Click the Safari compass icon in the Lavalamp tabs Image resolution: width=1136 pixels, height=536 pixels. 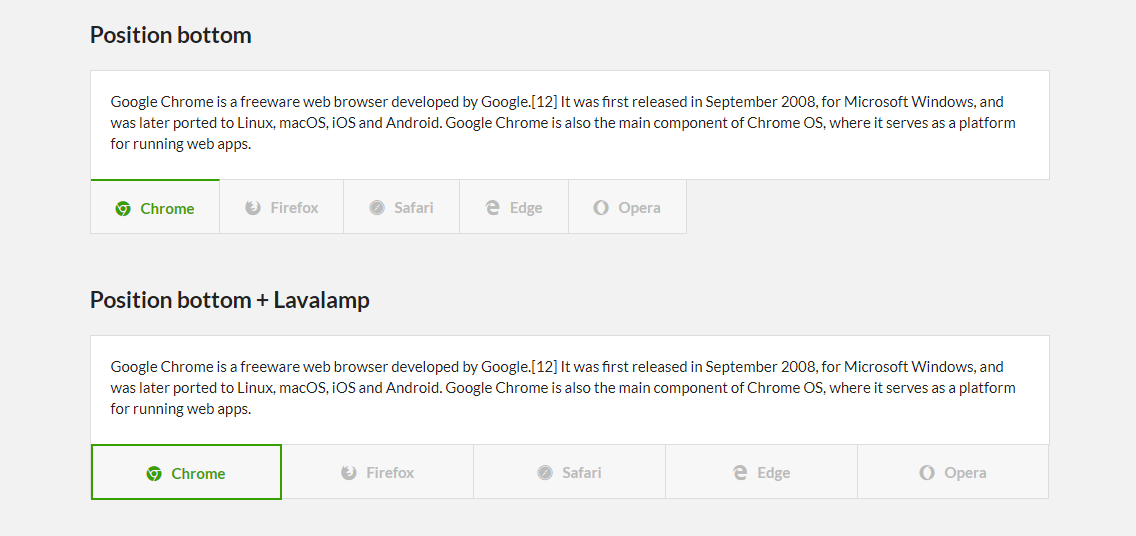tap(545, 473)
